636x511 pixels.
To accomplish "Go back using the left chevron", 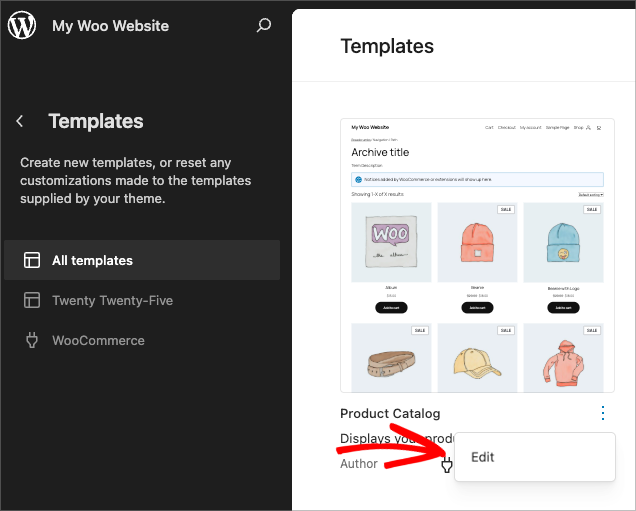I will click(19, 121).
